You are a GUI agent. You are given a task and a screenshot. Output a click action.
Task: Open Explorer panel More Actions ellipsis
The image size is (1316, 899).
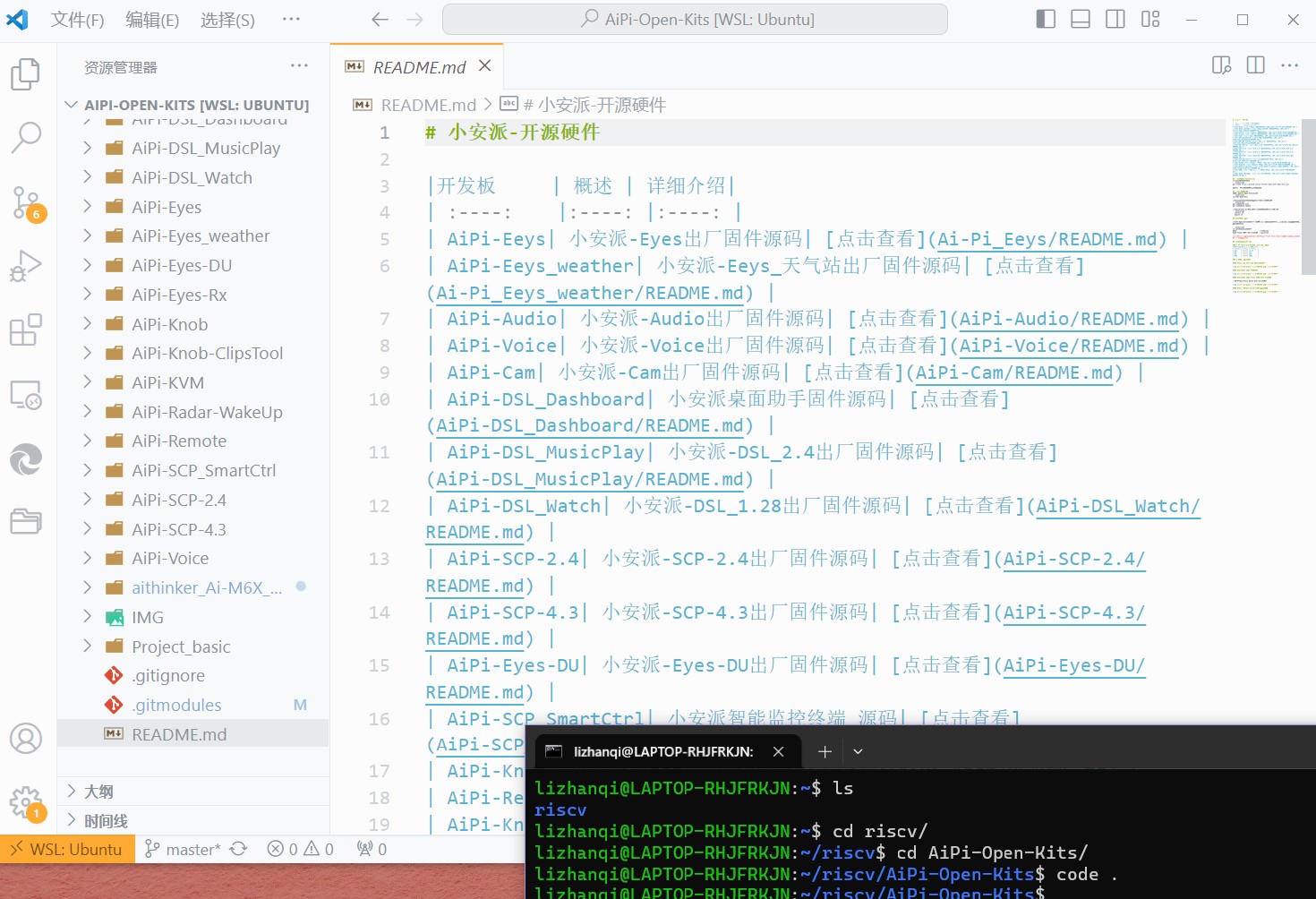click(x=299, y=65)
